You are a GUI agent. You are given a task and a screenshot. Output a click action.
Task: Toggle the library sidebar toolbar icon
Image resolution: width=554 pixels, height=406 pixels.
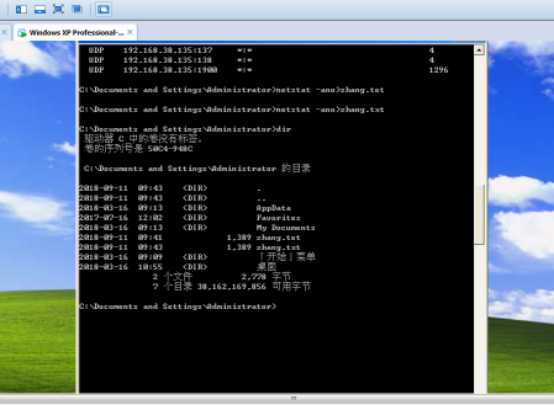point(21,9)
